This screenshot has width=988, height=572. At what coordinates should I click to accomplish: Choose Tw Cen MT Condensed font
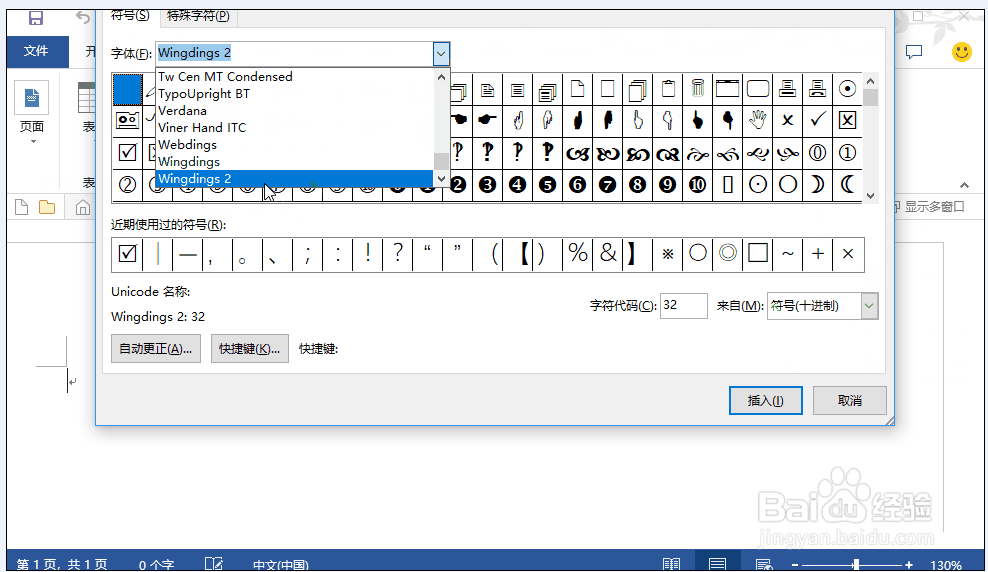294,77
